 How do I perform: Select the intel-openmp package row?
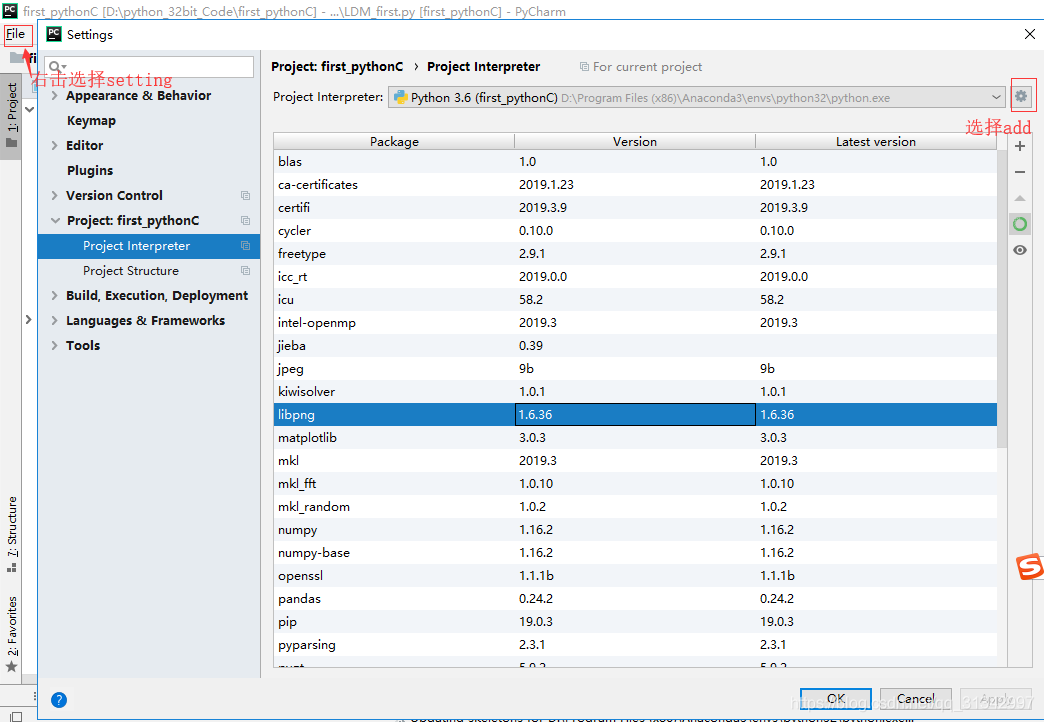coord(635,322)
